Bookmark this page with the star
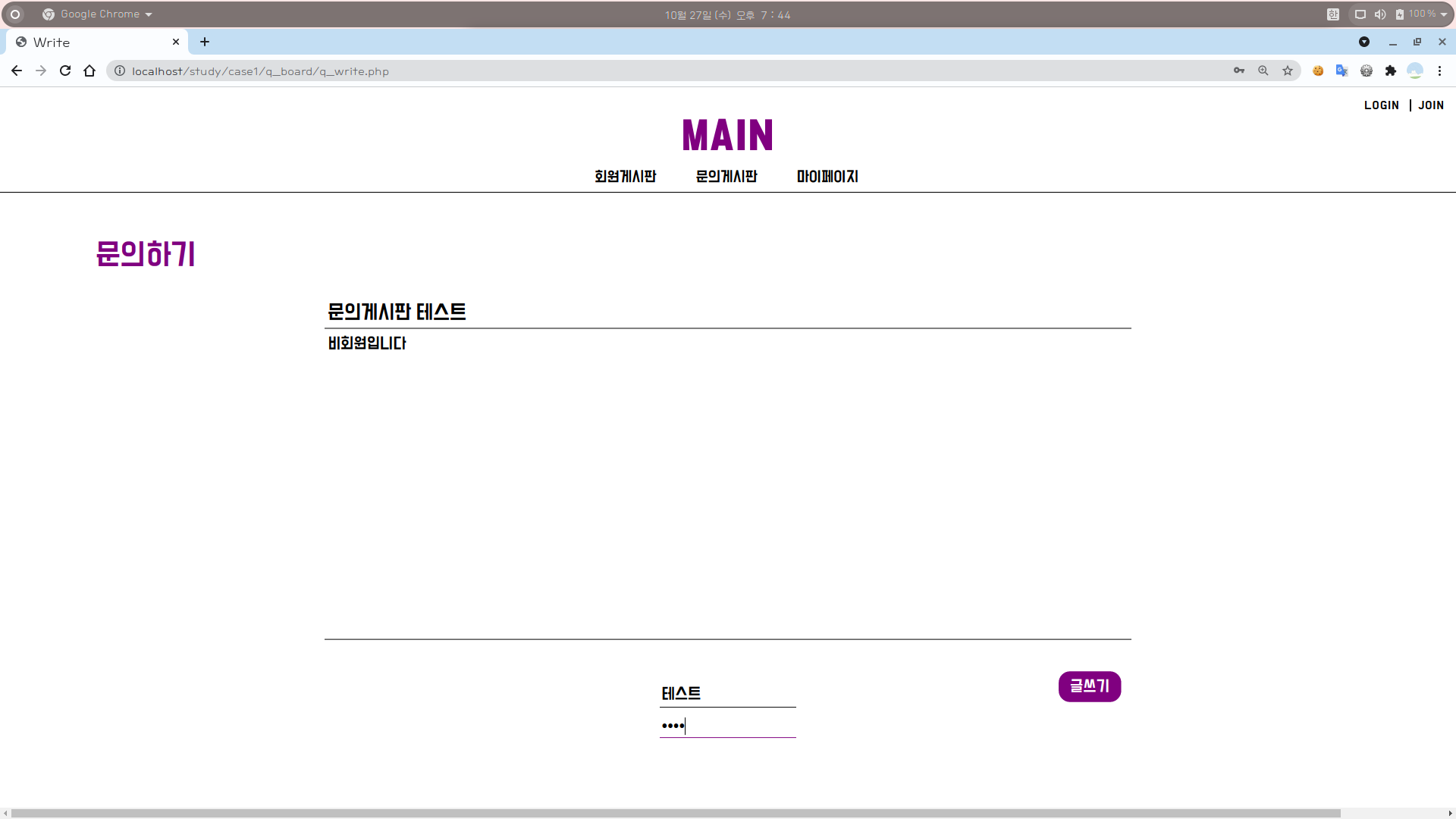This screenshot has width=1456, height=819. tap(1288, 71)
